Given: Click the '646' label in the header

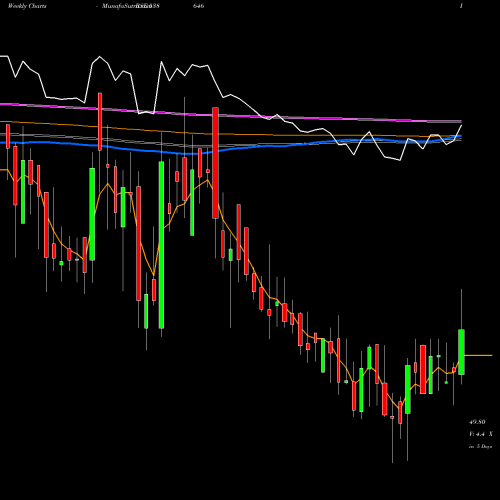Looking at the screenshot, I should tap(198, 6).
